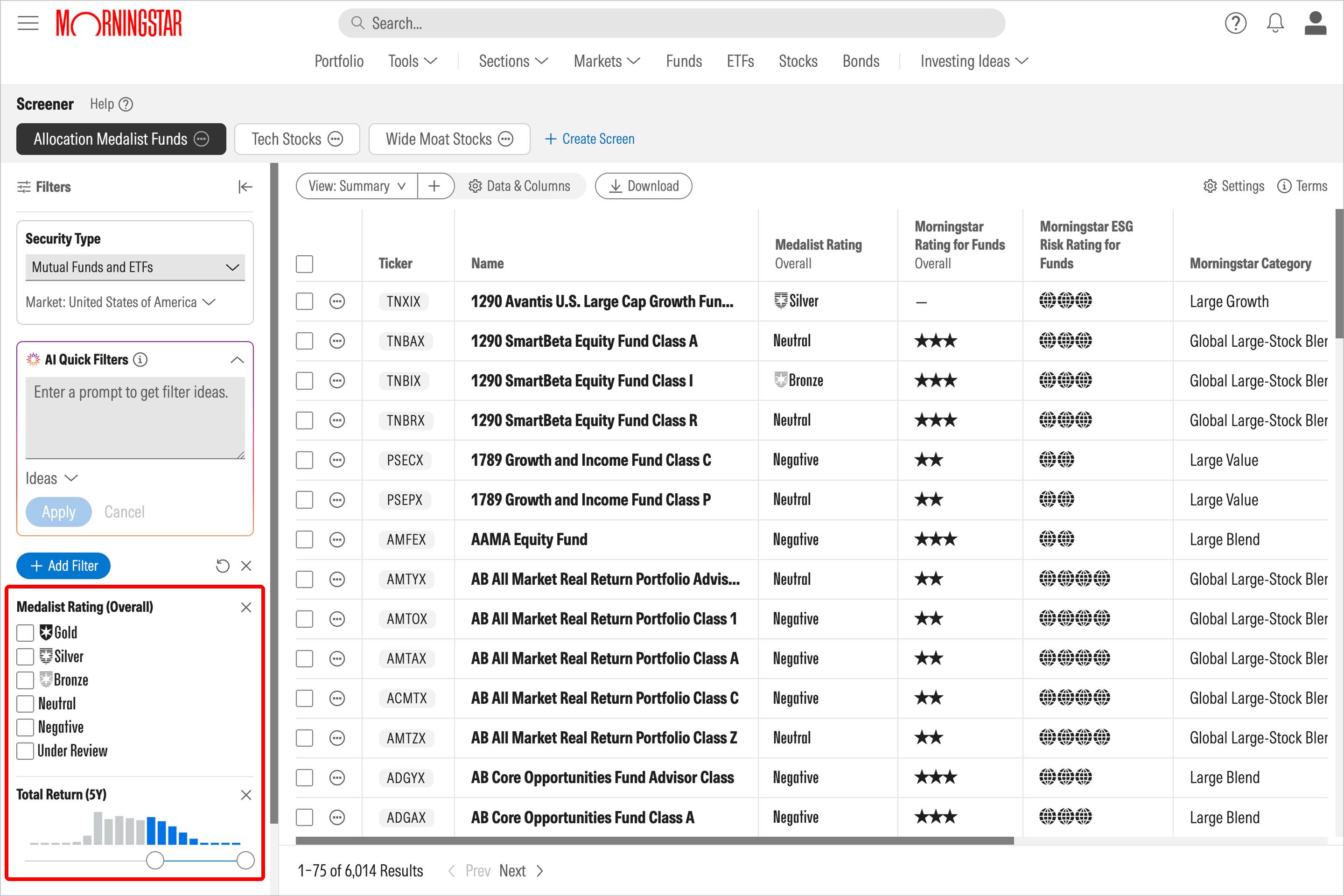
Task: Open the Investing Ideas menu
Action: 974,61
